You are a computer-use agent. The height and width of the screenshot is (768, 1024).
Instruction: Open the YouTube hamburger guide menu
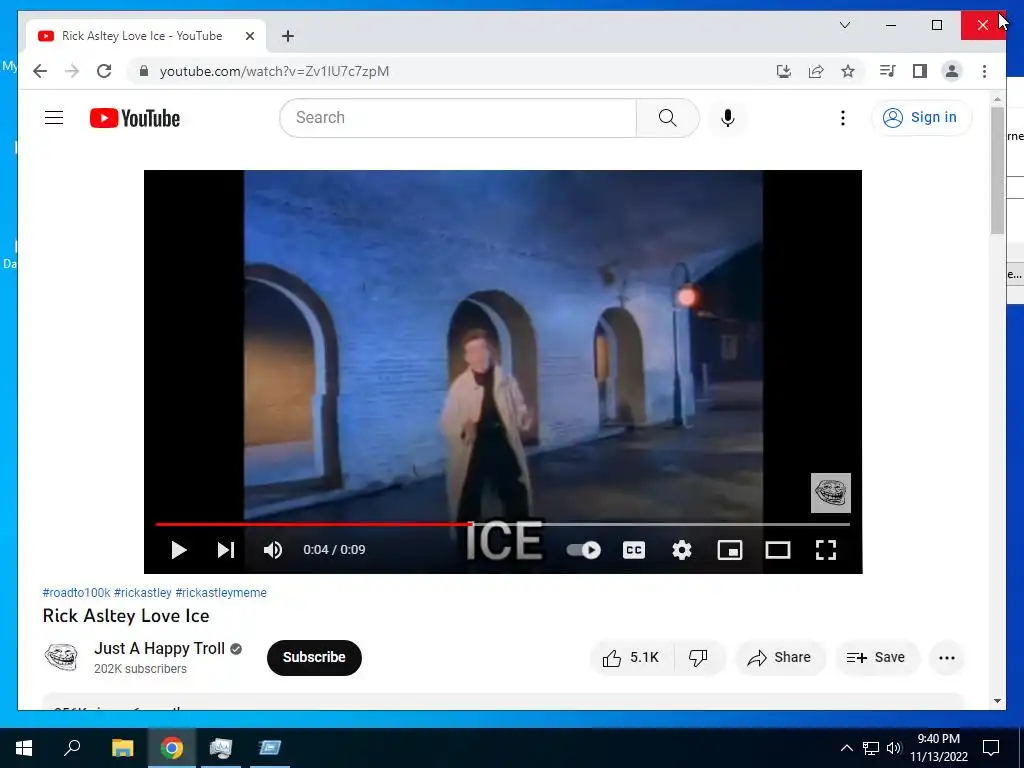[54, 118]
